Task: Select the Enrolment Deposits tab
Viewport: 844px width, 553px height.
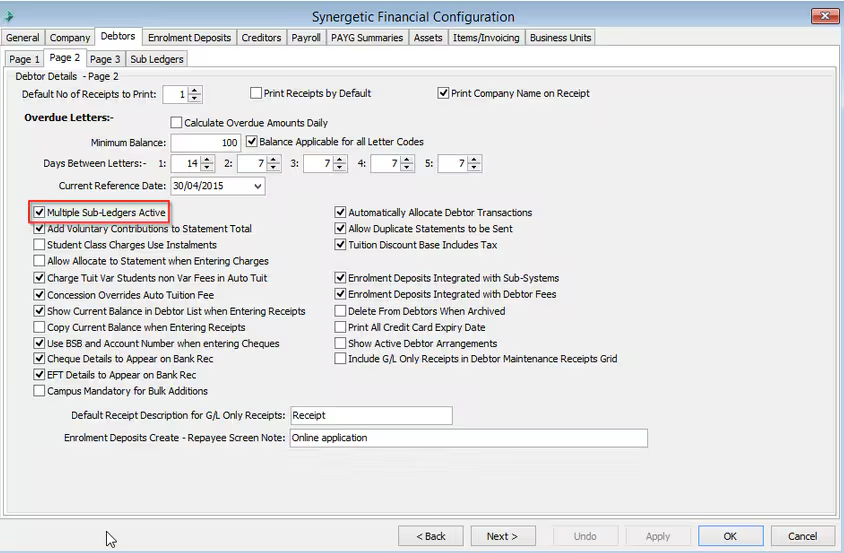Action: (189, 38)
